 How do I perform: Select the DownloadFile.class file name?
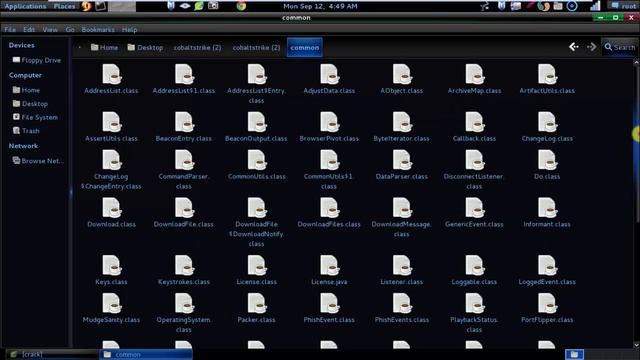[184, 224]
